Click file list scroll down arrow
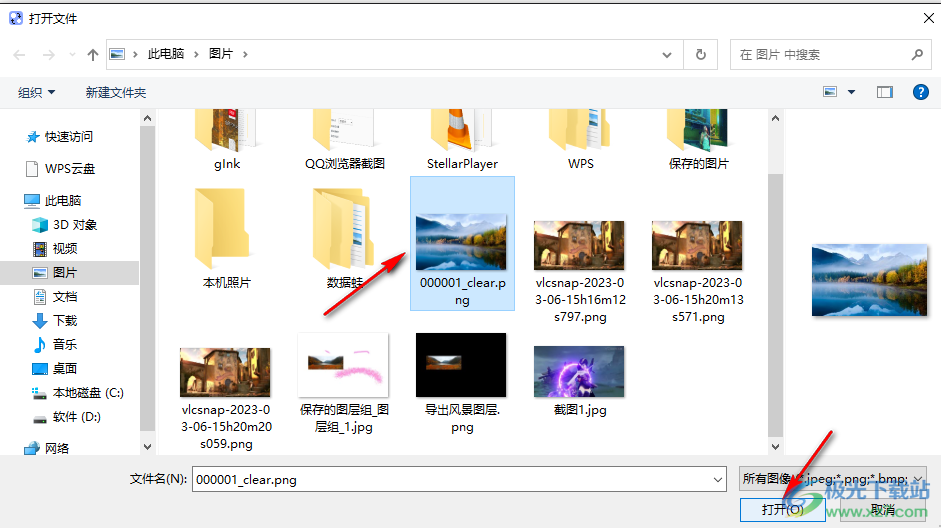 pos(775,447)
